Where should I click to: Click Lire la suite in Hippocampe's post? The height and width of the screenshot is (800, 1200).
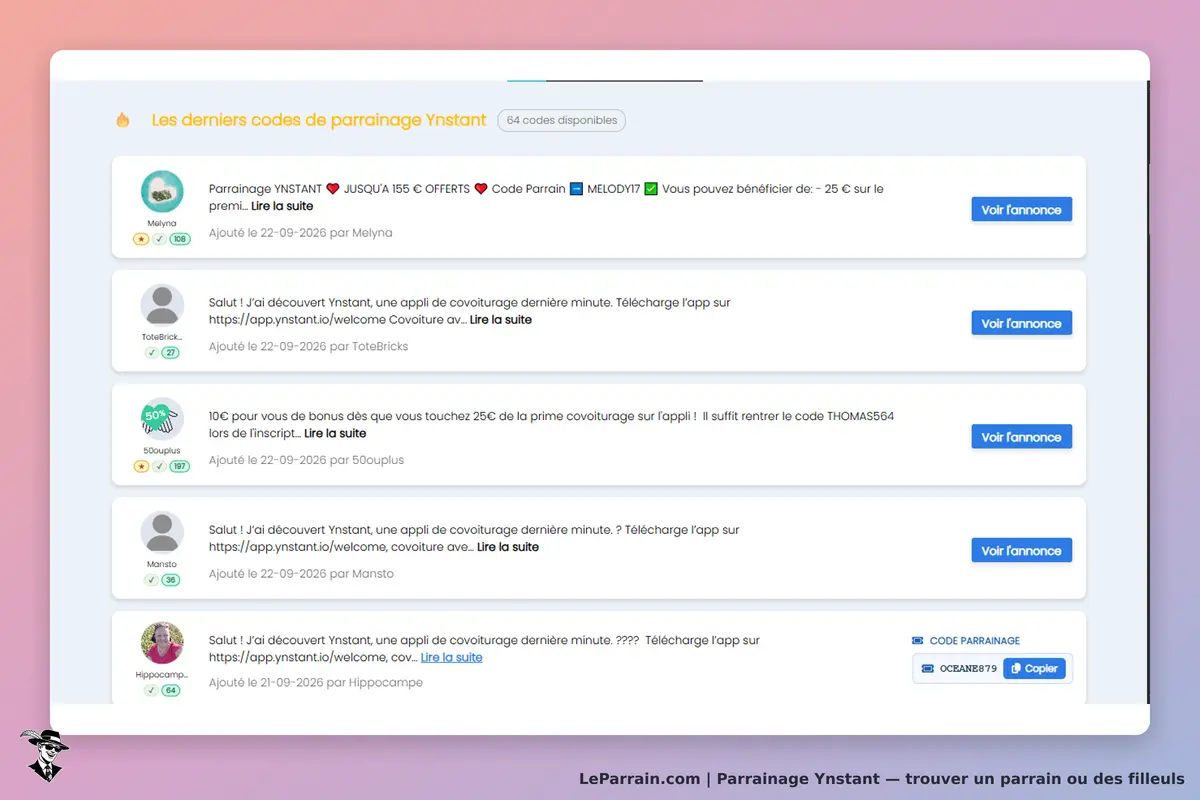coord(452,657)
